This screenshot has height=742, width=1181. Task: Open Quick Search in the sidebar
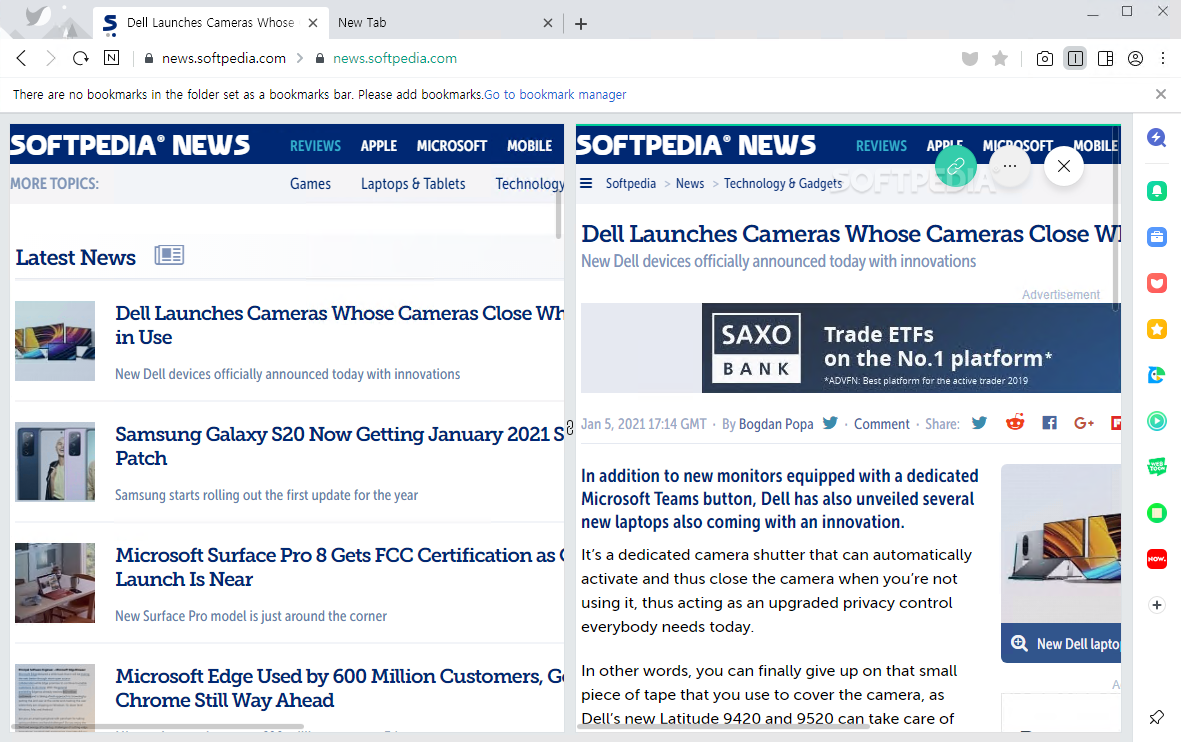1157,137
